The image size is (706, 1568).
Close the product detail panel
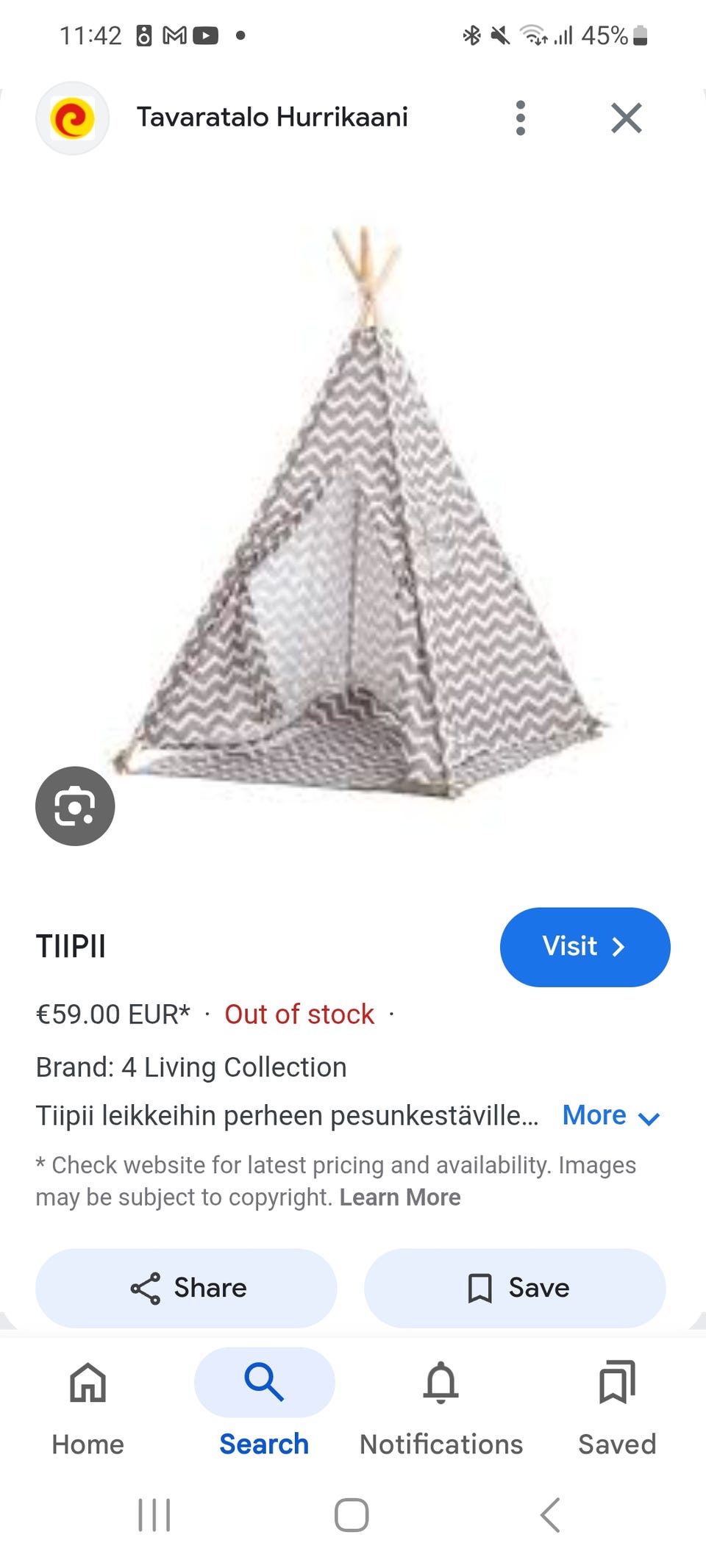[x=627, y=118]
